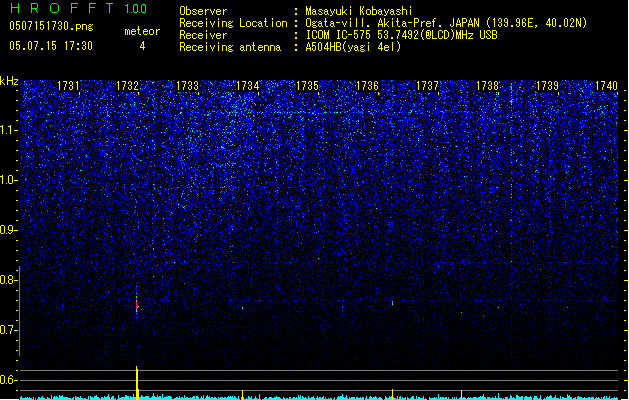Click the small echo dot just after 1736

(392, 303)
